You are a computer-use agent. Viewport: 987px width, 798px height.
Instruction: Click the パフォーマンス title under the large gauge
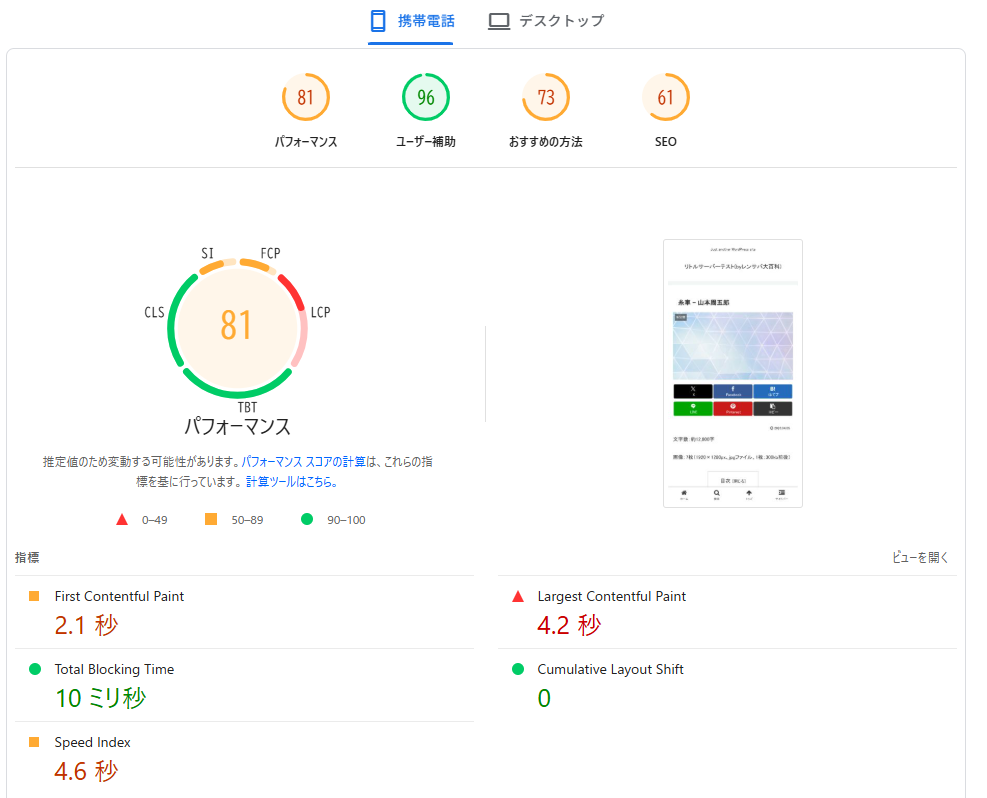pos(237,427)
